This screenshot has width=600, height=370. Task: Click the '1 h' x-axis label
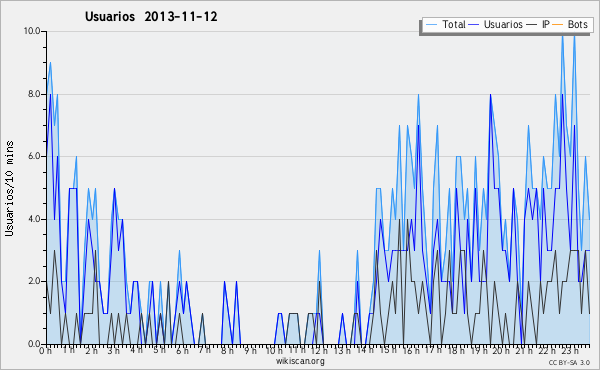point(69,350)
